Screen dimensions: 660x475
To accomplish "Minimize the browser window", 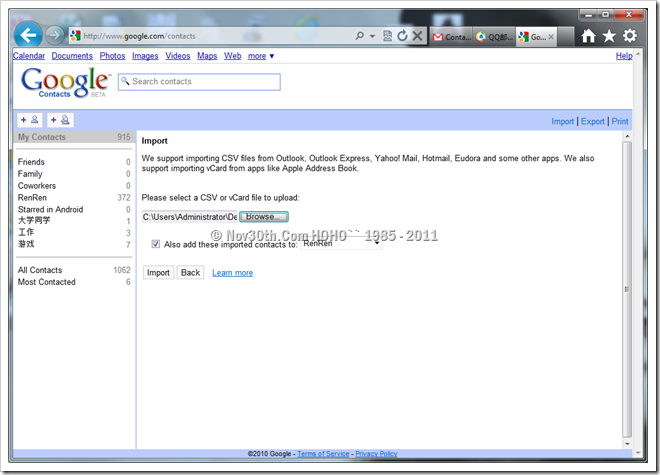I will 588,15.
